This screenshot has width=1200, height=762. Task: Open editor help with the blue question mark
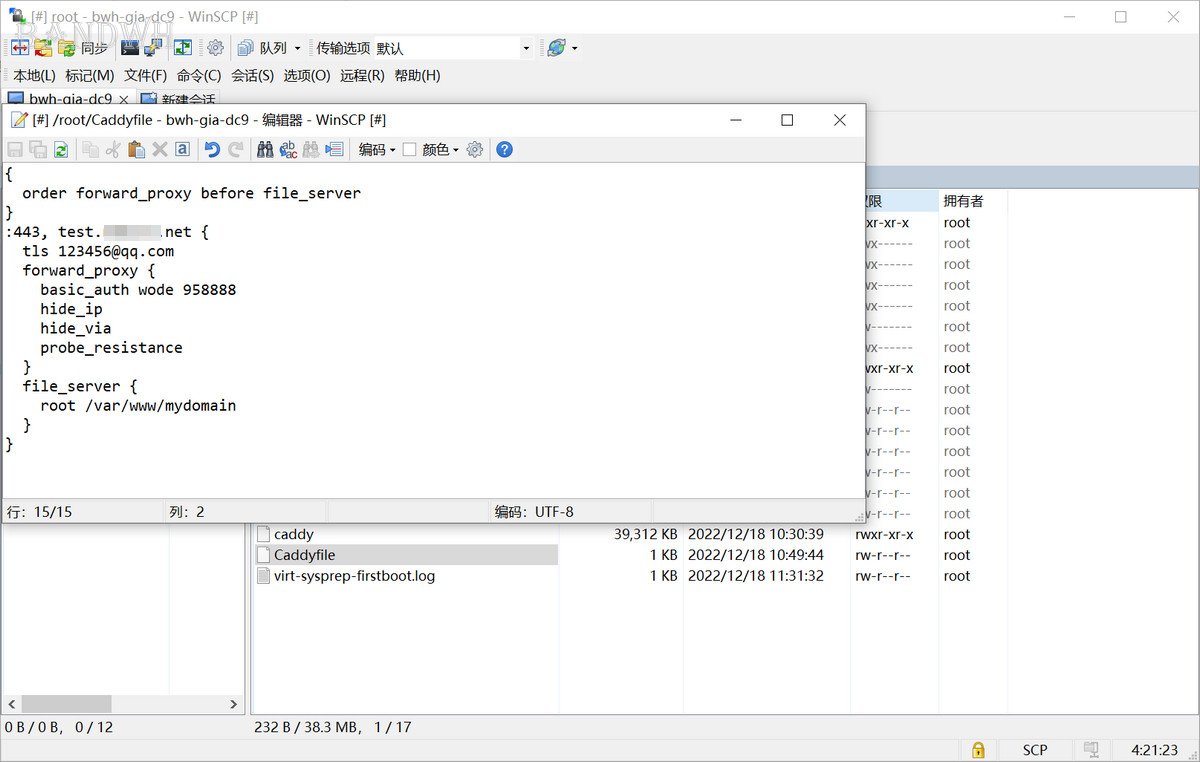[505, 149]
